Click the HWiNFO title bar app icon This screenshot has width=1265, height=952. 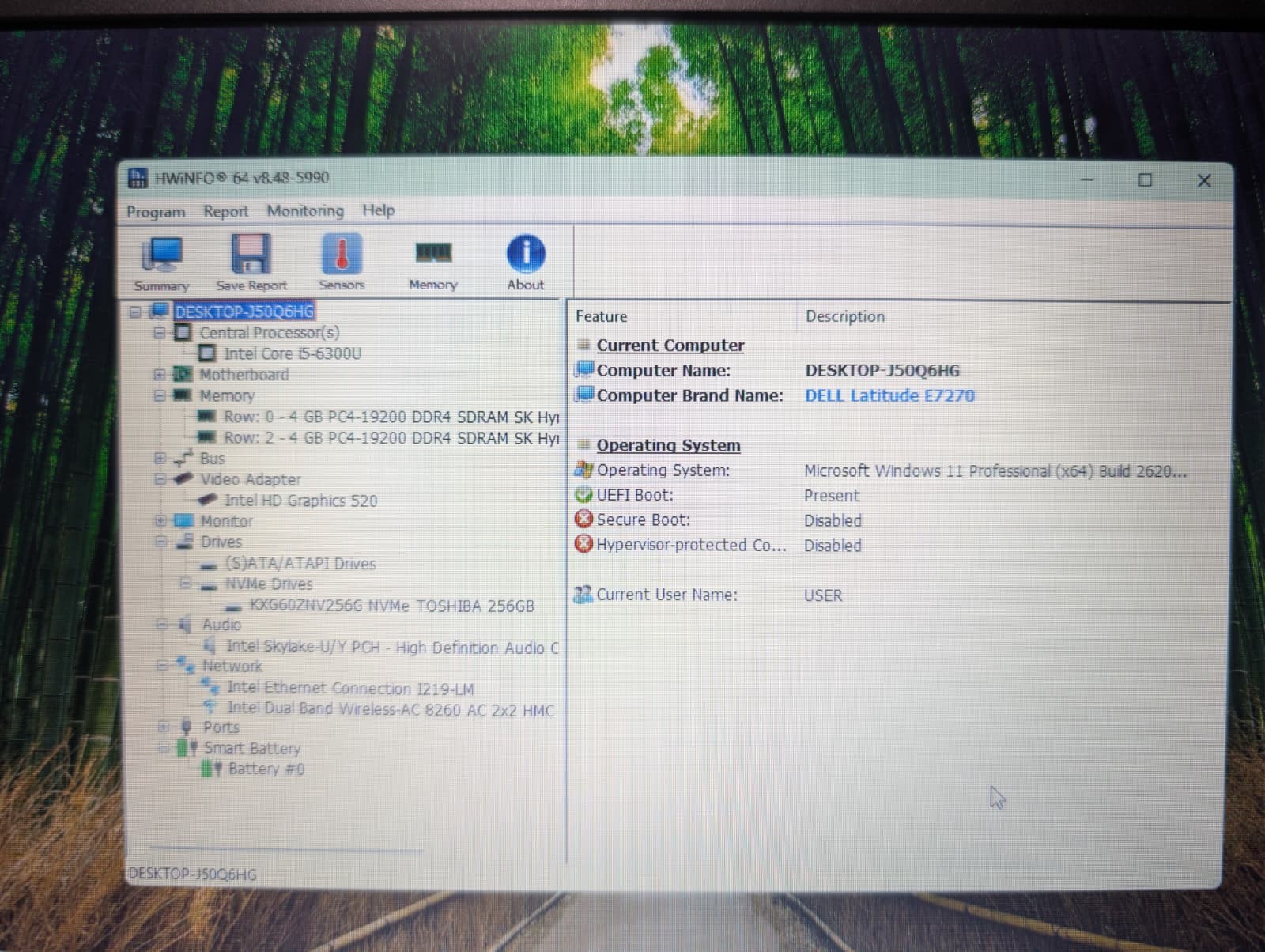138,178
